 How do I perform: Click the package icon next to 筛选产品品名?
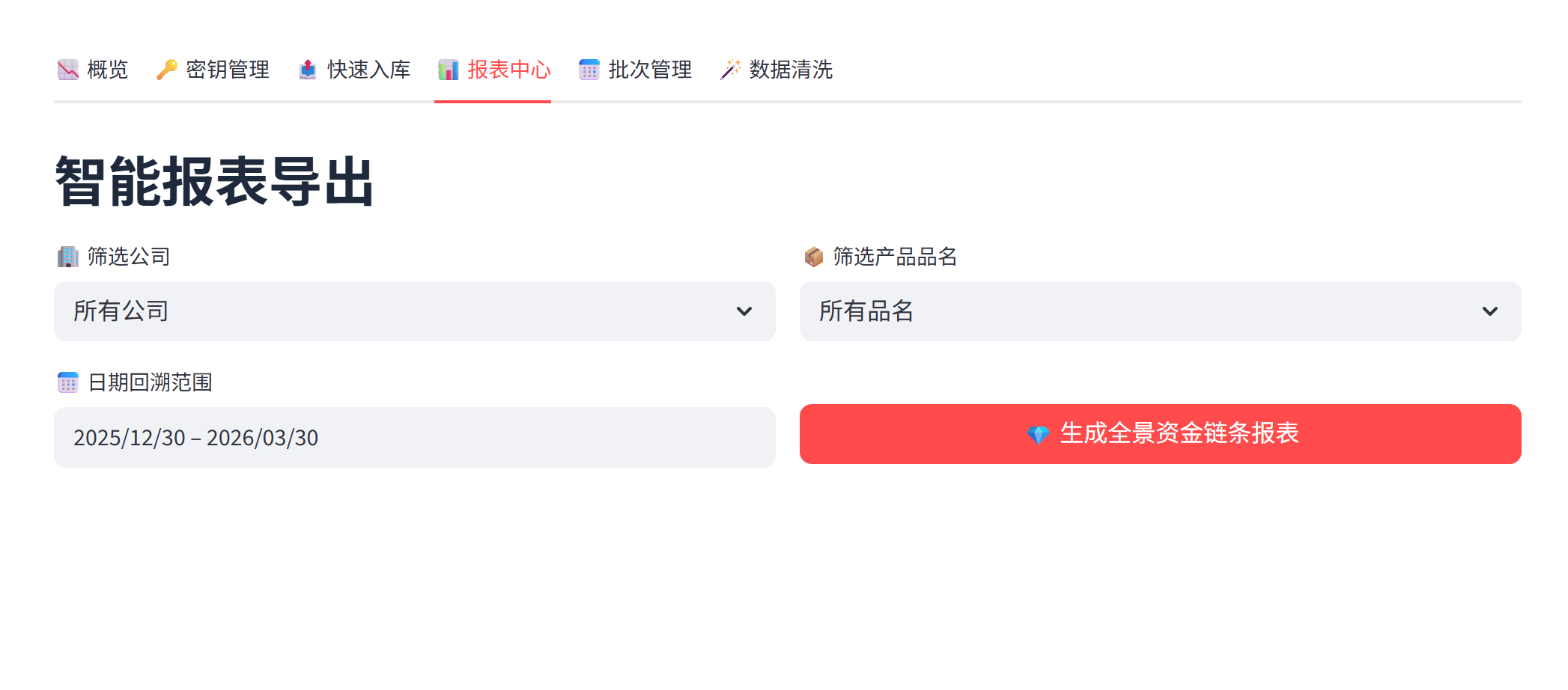coord(813,257)
